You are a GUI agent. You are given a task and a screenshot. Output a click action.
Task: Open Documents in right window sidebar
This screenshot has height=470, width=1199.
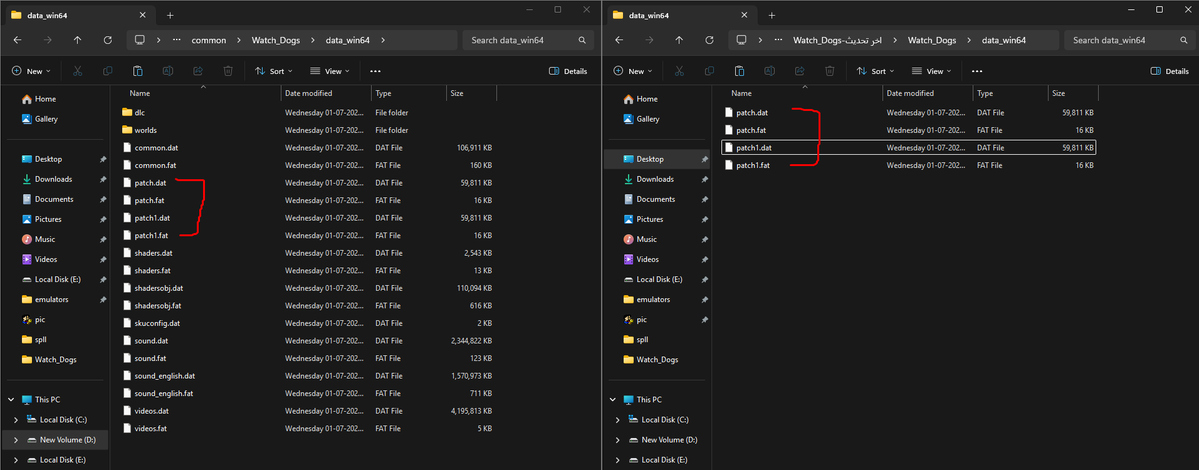[x=648, y=199]
